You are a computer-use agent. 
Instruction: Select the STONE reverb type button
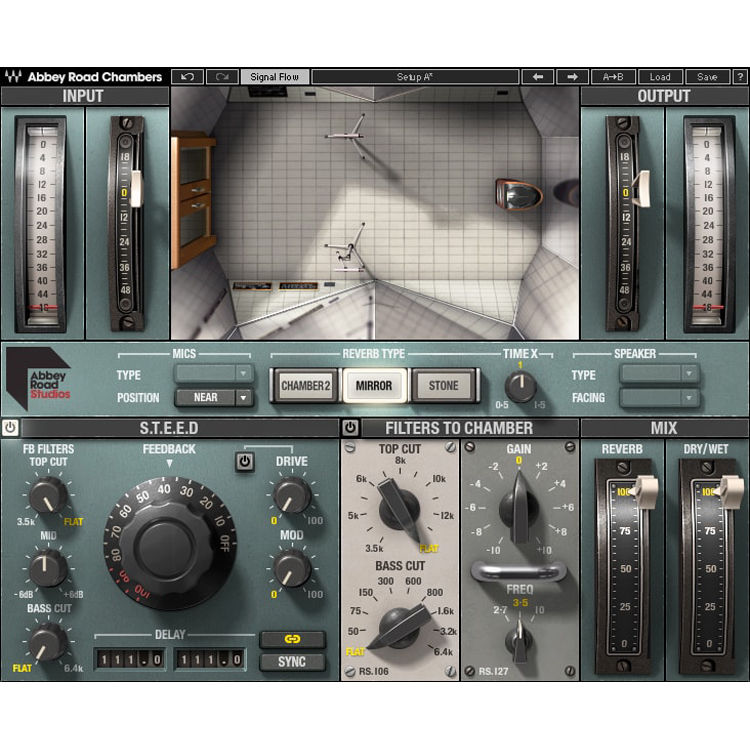coord(443,385)
